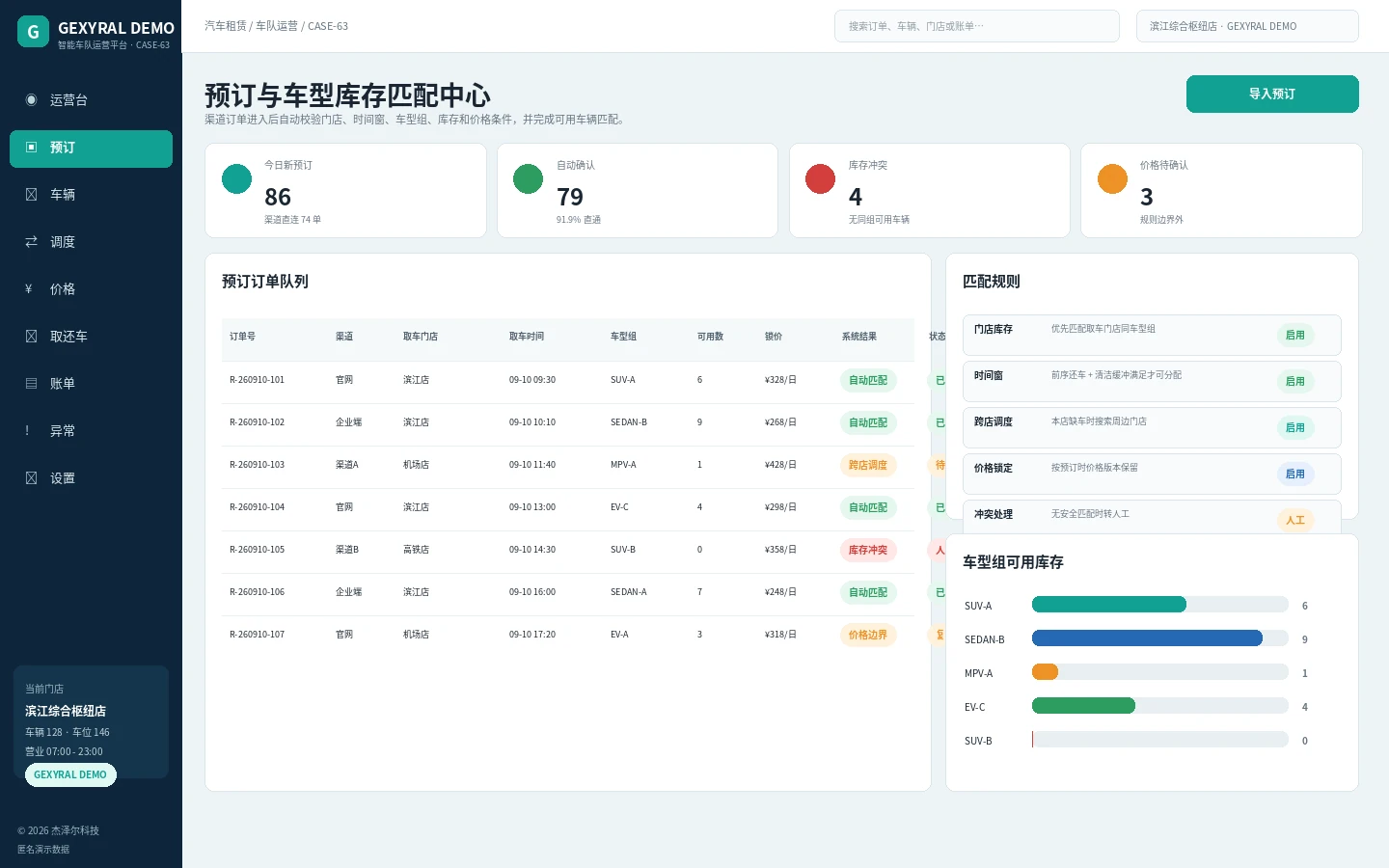Open the 价格 yen icon
The height and width of the screenshot is (868, 1389).
[x=29, y=289]
